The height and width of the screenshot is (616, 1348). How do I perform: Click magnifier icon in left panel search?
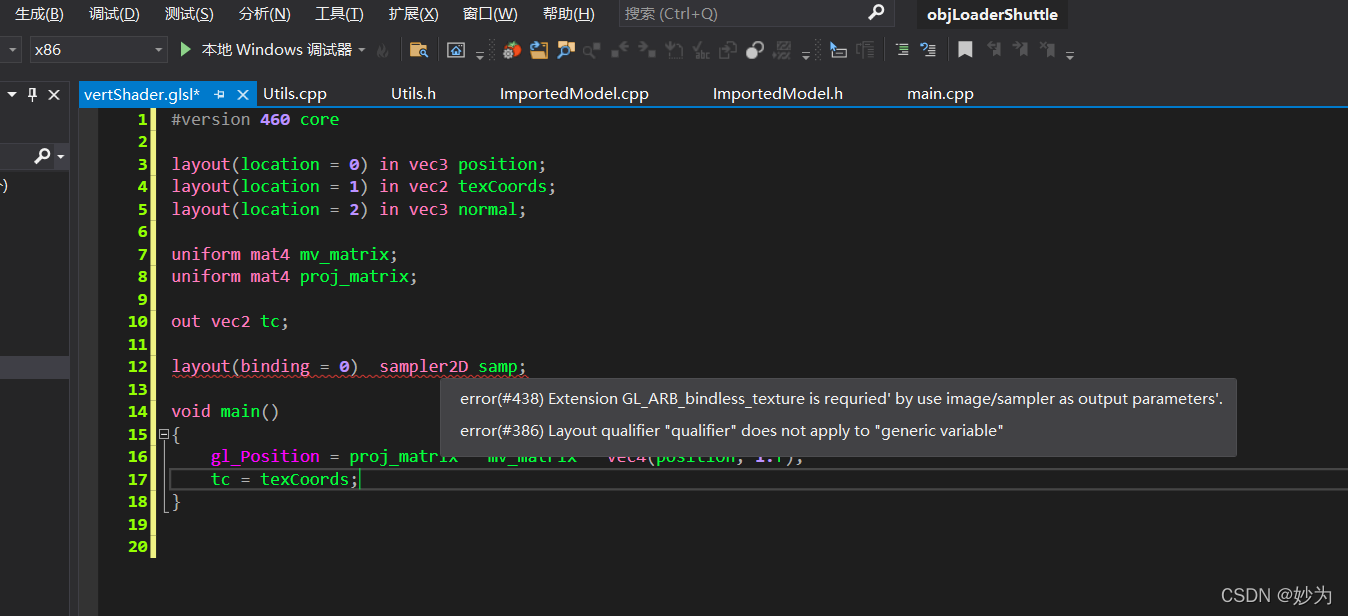(43, 156)
